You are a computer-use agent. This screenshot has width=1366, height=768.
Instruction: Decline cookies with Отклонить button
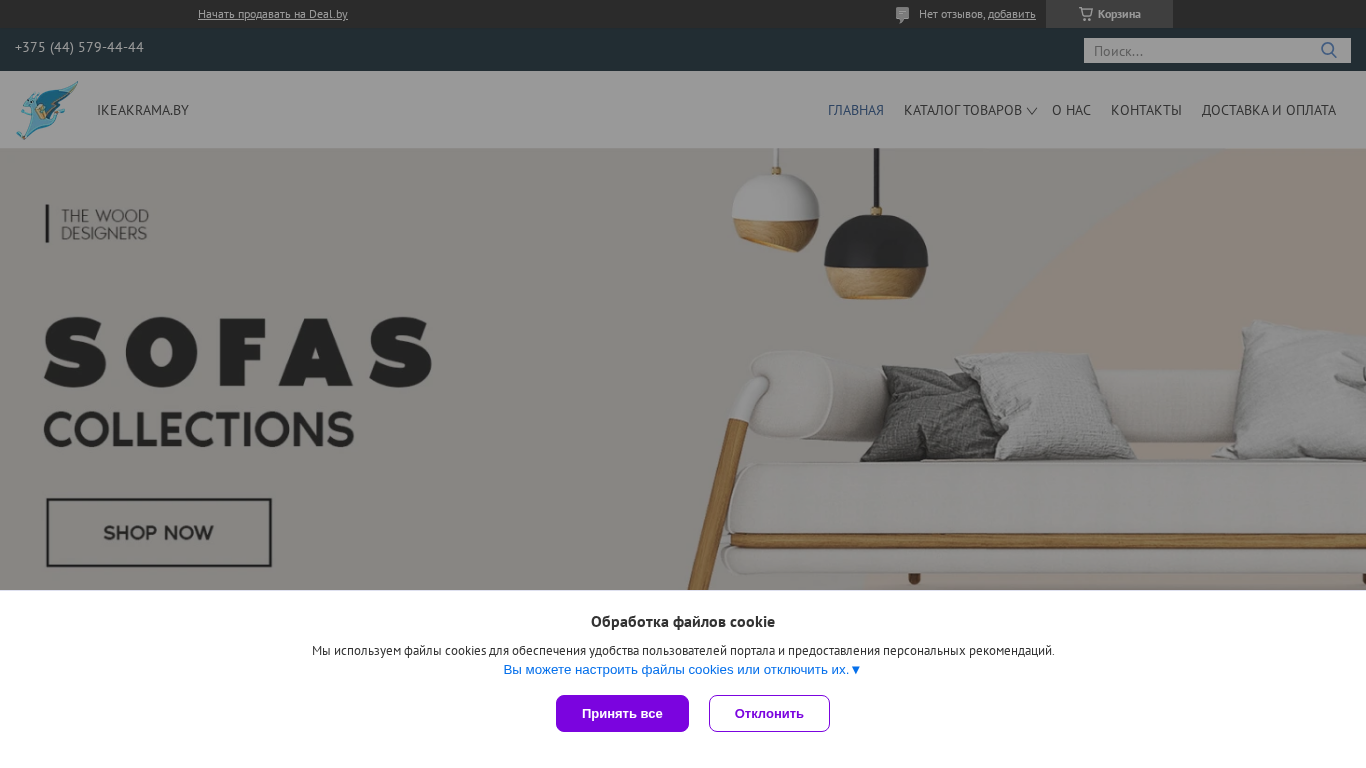point(769,713)
